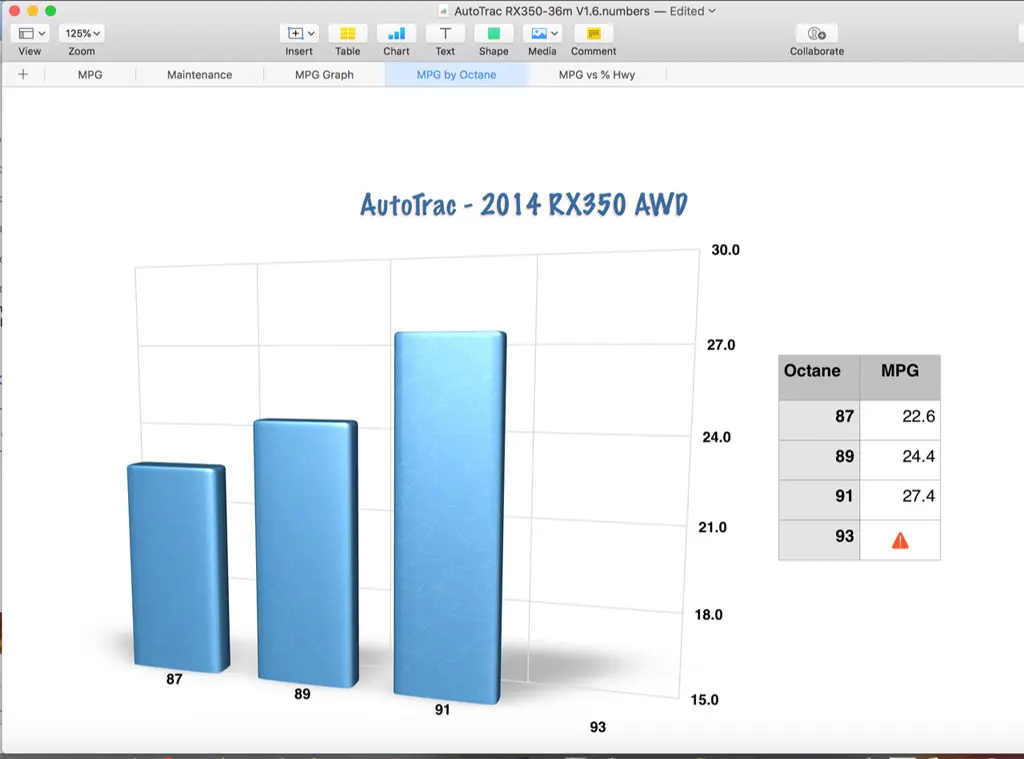
Task: Select the 91 octane bar in chart
Action: click(x=449, y=517)
